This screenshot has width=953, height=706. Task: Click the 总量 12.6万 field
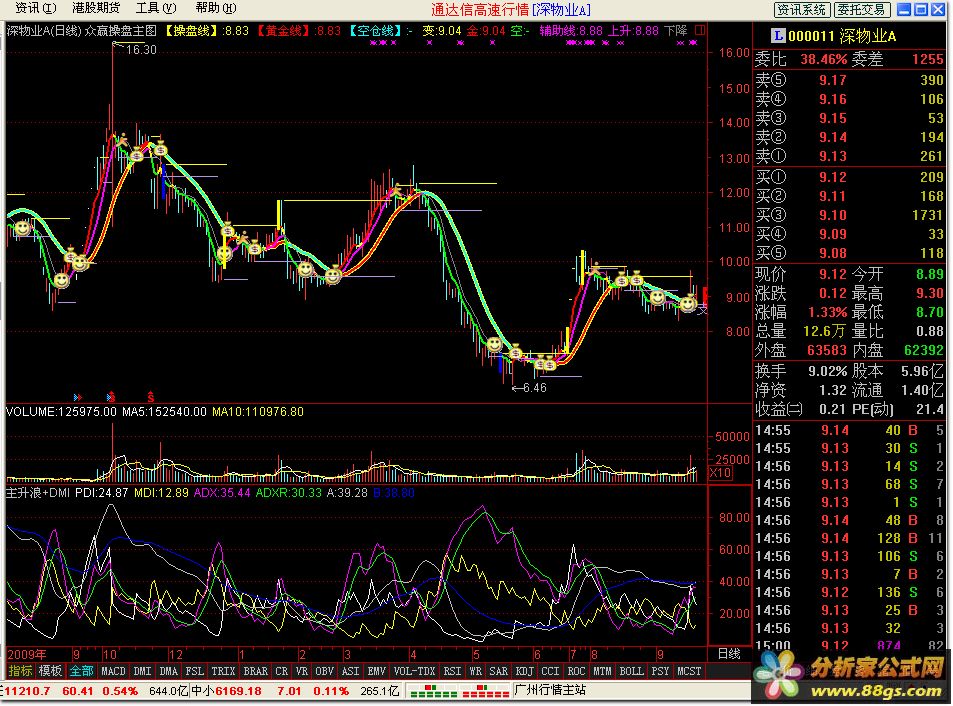coord(801,332)
